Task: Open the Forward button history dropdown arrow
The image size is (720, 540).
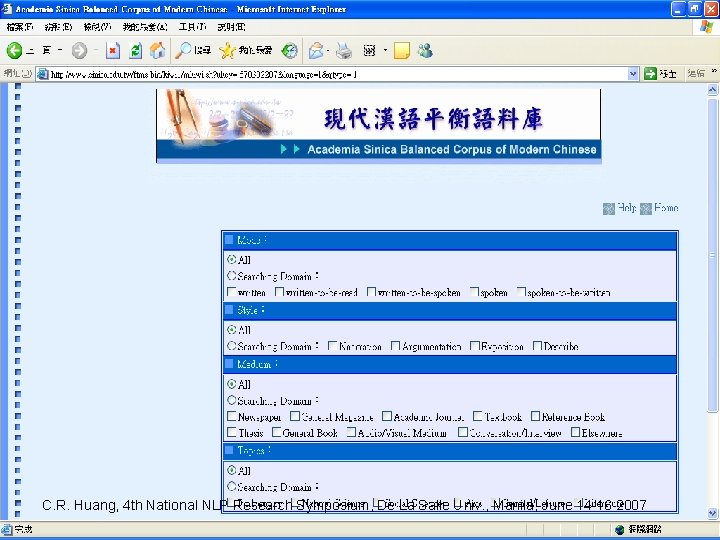Action: [x=96, y=50]
